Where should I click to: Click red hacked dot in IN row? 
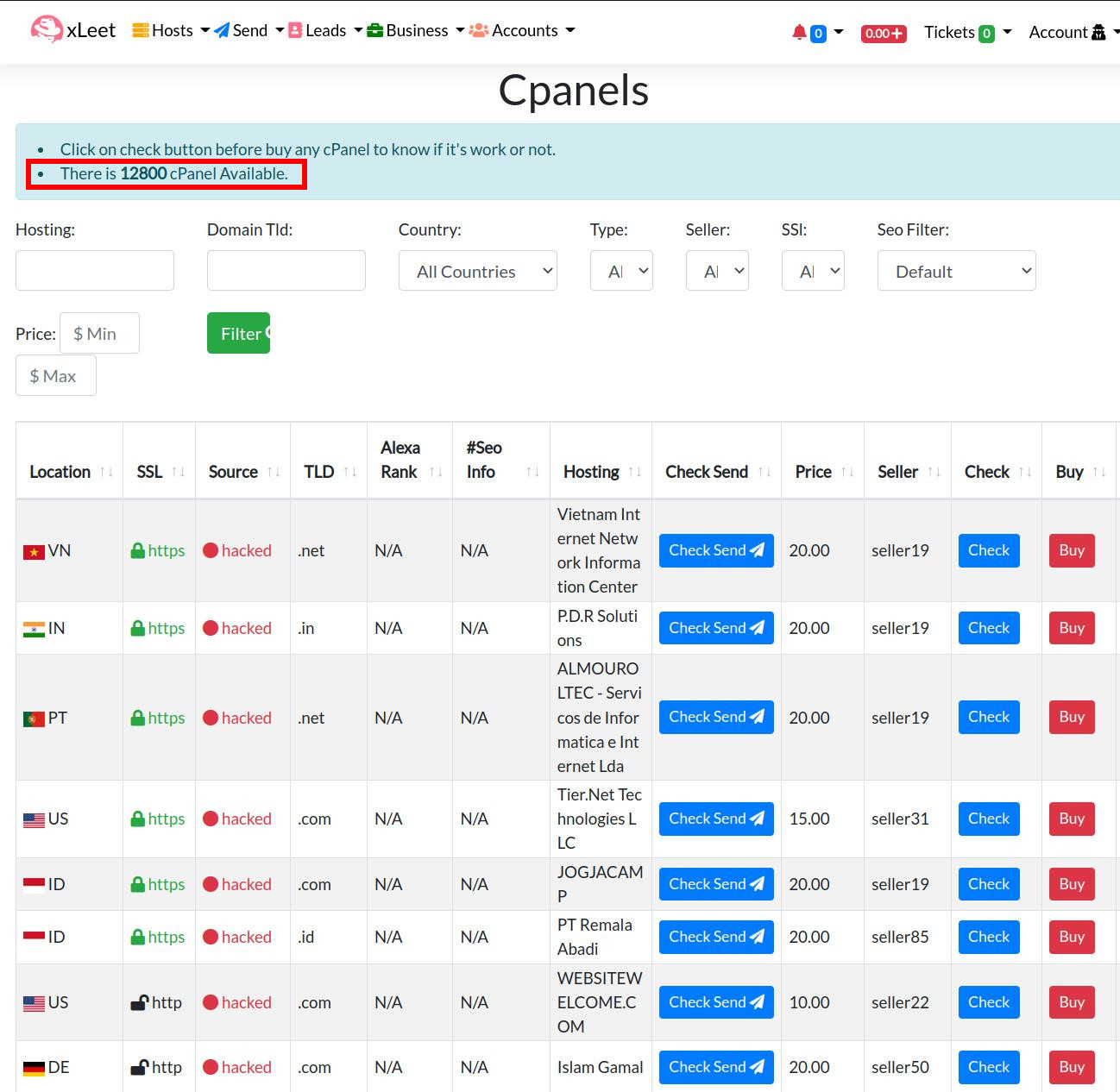pyautogui.click(x=211, y=628)
